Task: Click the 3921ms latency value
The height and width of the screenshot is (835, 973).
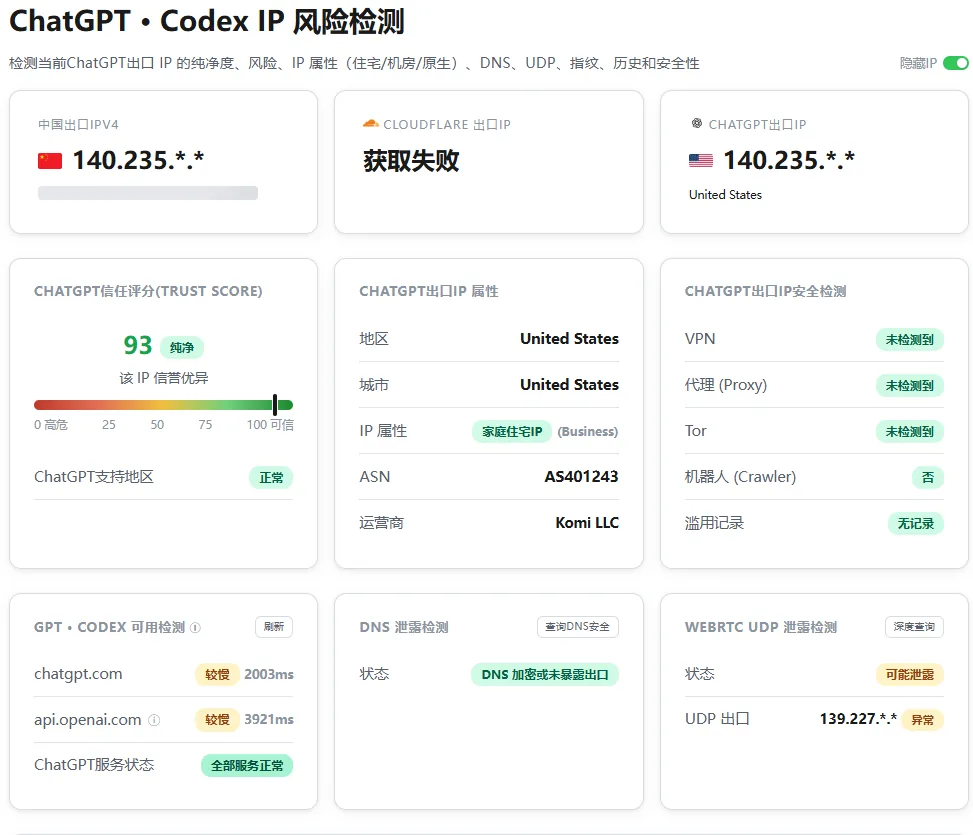Action: click(x=269, y=720)
